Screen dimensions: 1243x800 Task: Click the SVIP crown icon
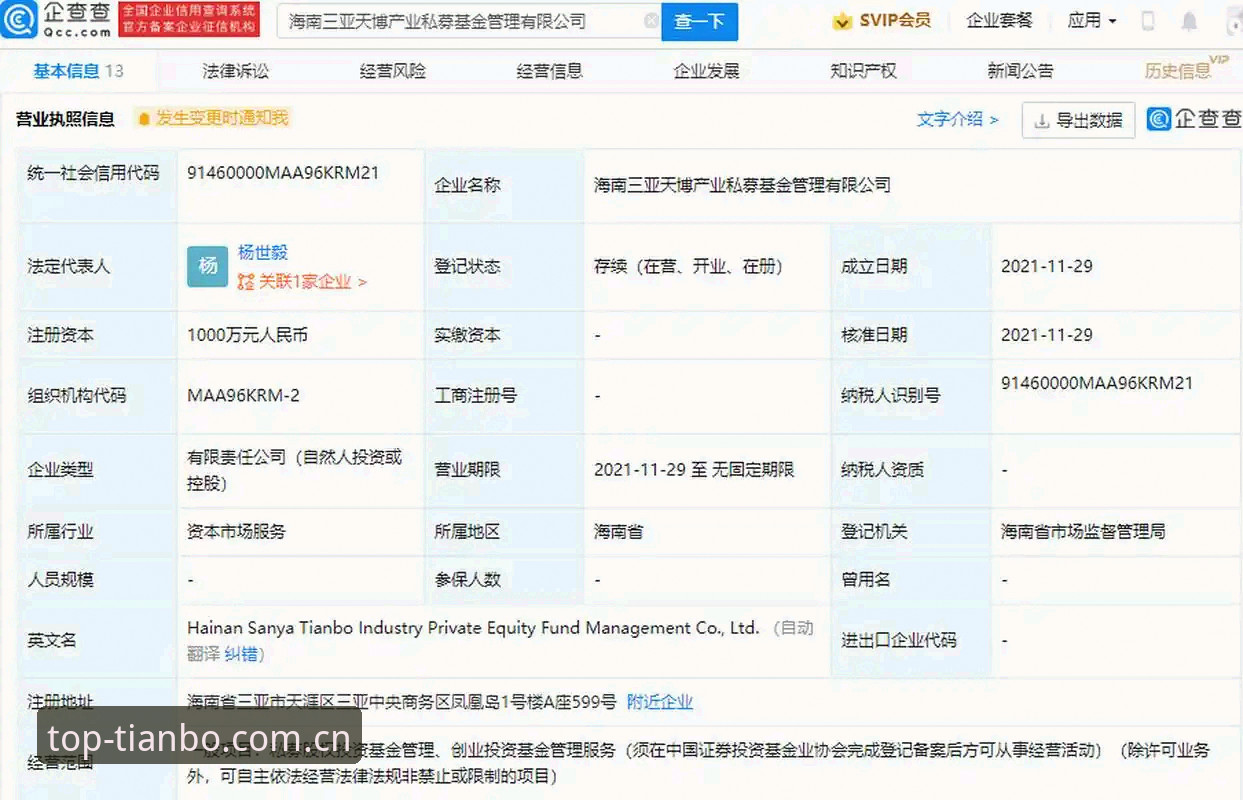coord(842,21)
